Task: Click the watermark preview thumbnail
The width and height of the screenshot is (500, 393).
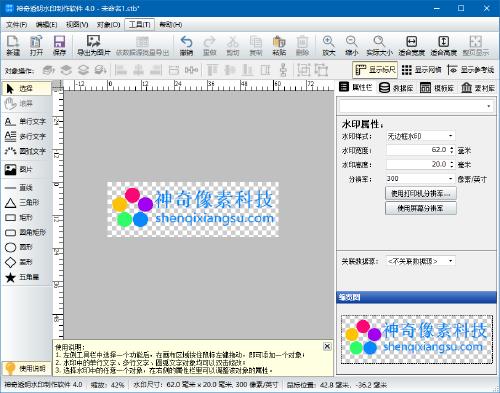Action: click(417, 340)
